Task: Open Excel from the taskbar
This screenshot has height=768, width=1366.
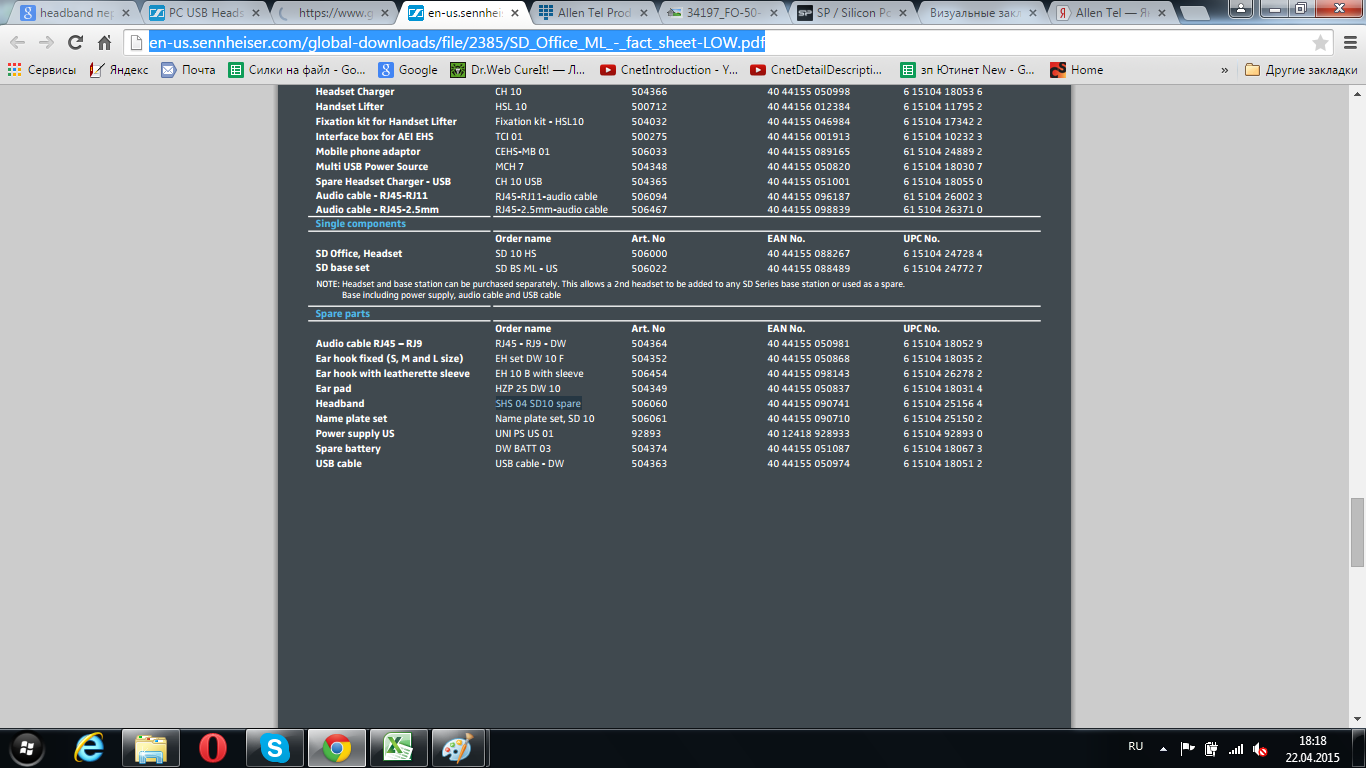Action: pos(398,748)
